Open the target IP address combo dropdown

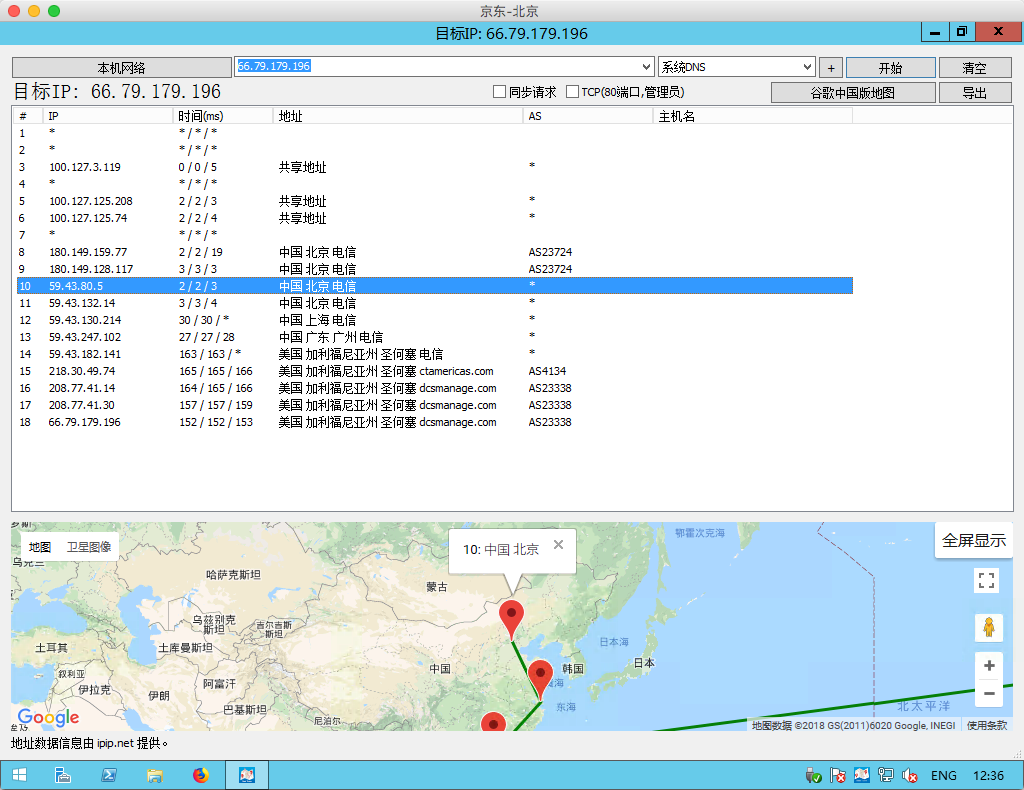(x=647, y=67)
